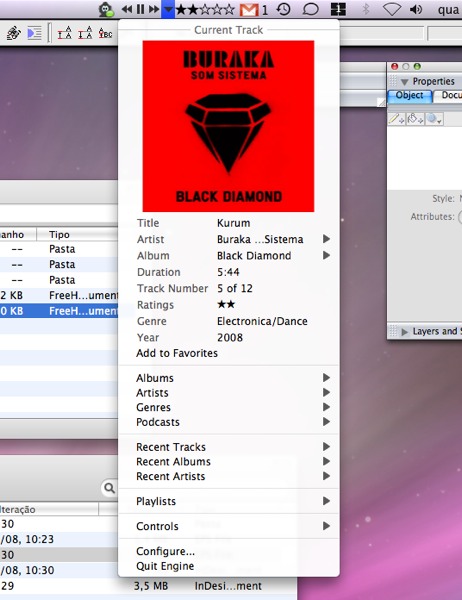Switch to Document tab in Properties panel

coord(449,96)
